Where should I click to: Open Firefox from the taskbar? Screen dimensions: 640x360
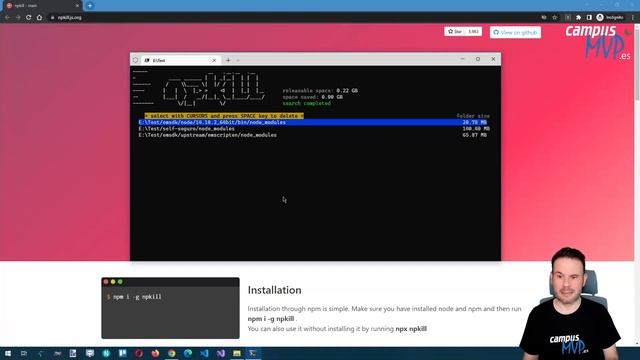tap(155, 353)
